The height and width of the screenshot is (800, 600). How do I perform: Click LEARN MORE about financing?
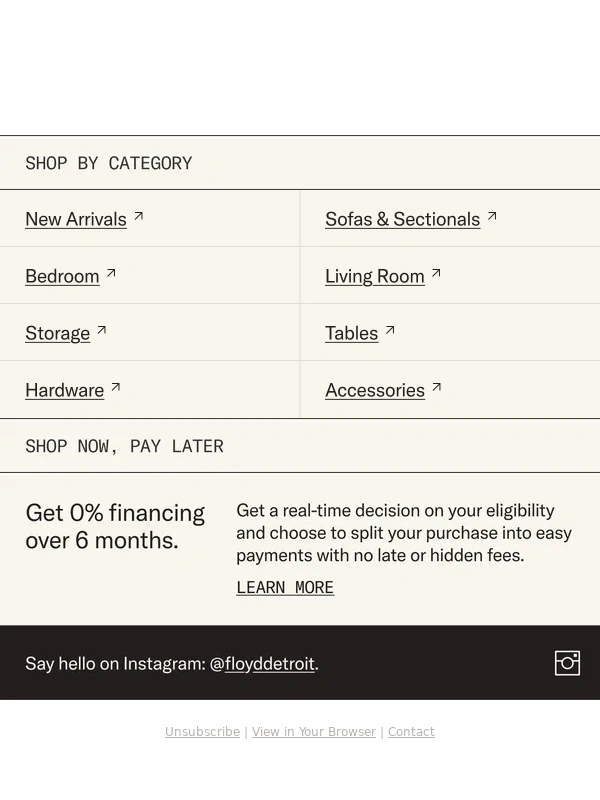point(285,587)
